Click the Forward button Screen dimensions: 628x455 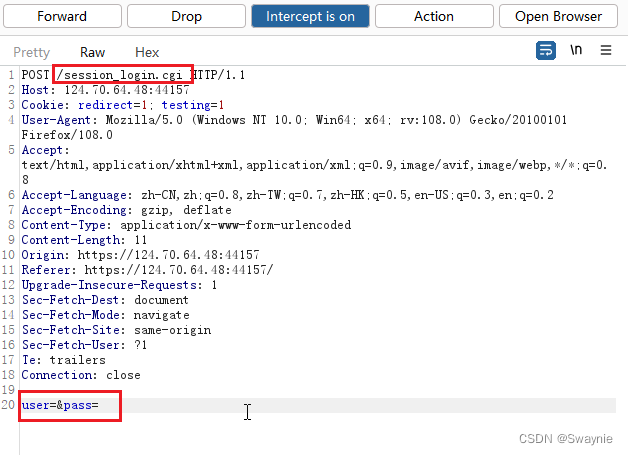pos(62,16)
